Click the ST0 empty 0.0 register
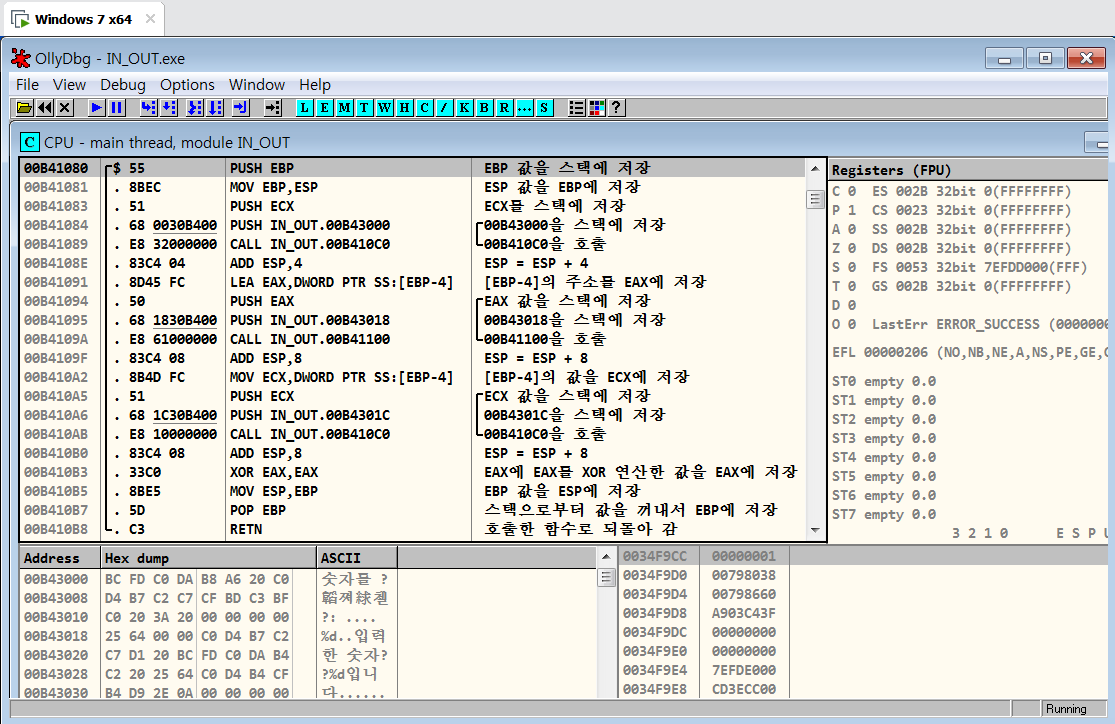This screenshot has width=1115, height=724. coord(884,381)
